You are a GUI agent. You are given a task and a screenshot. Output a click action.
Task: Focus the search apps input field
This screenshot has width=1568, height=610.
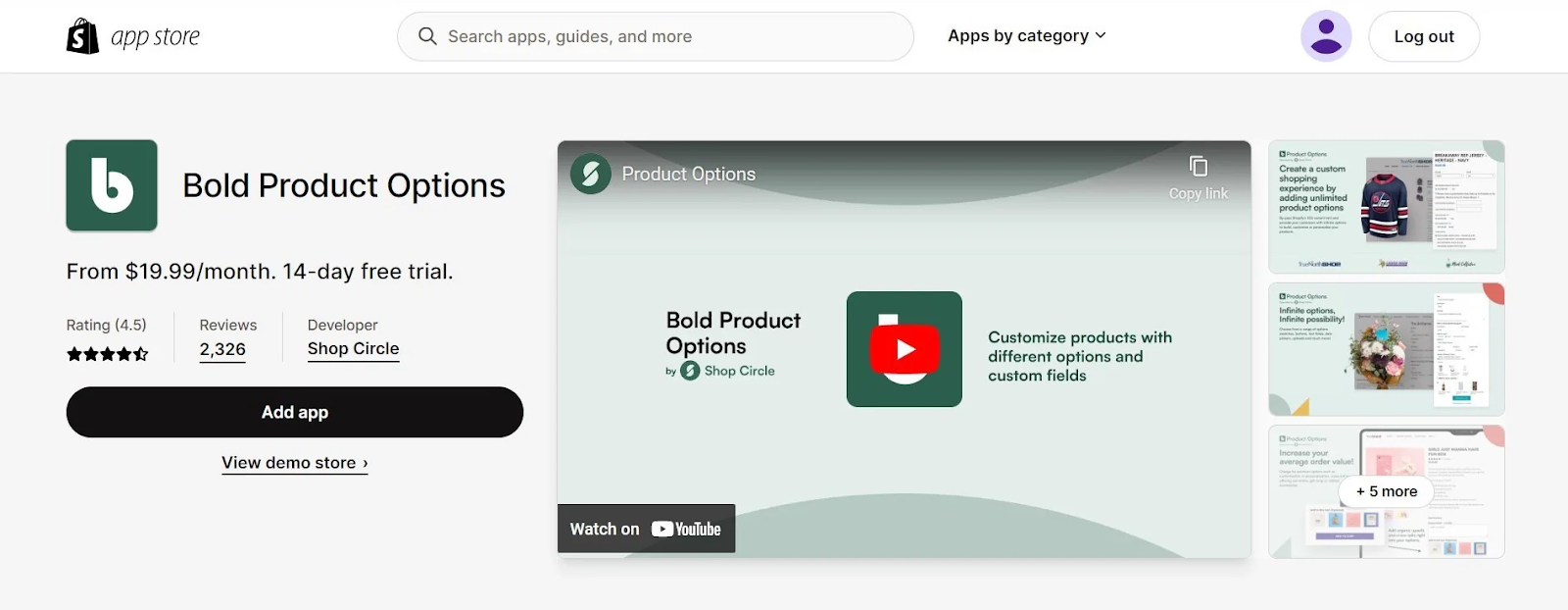click(x=655, y=36)
